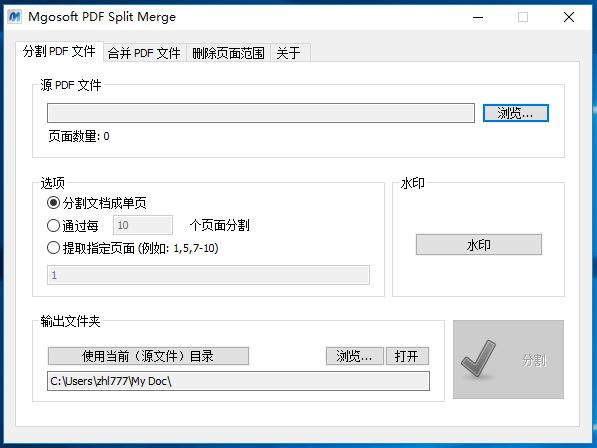Screen dimensions: 597x448
Task: Select 提取指定页面 radio option
Action: click(x=53, y=248)
